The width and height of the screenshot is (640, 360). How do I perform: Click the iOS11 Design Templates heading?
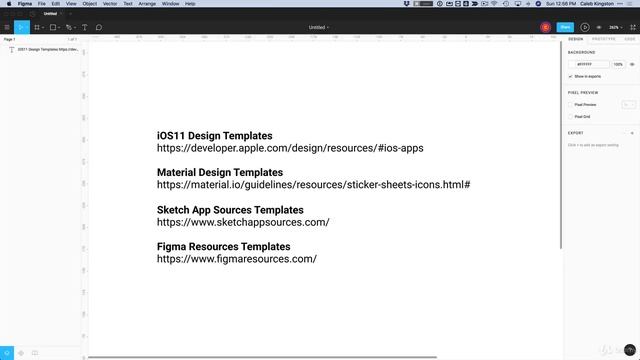[215, 136]
